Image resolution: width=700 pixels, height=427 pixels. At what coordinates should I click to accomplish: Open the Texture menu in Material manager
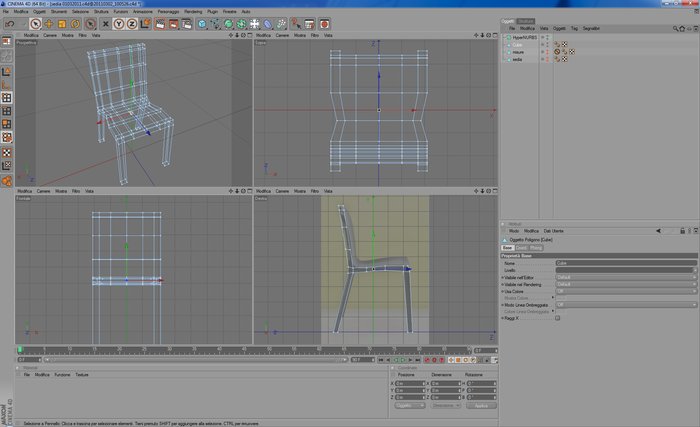82,375
